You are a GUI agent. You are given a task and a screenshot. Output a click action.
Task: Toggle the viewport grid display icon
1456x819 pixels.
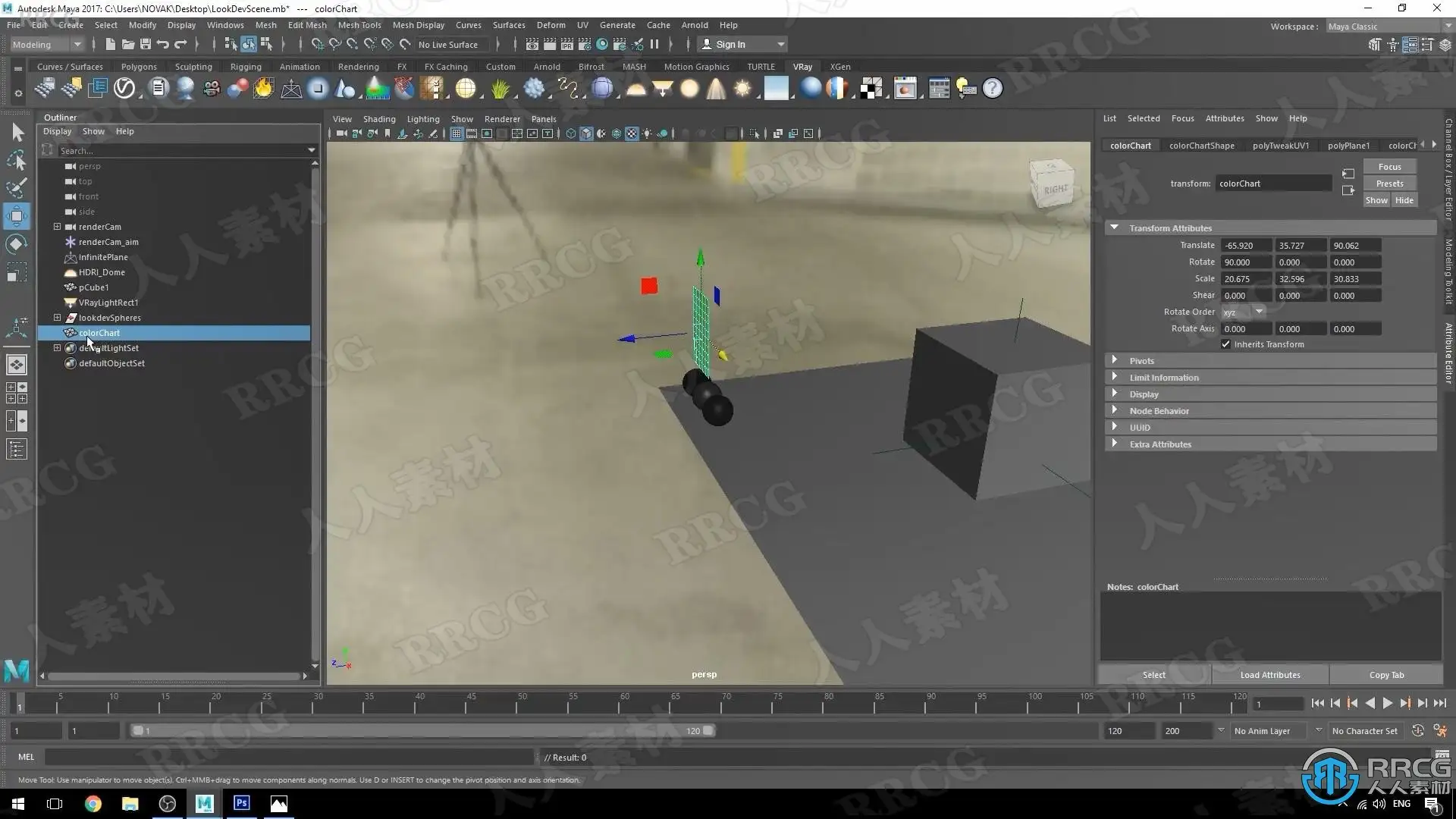[x=456, y=133]
